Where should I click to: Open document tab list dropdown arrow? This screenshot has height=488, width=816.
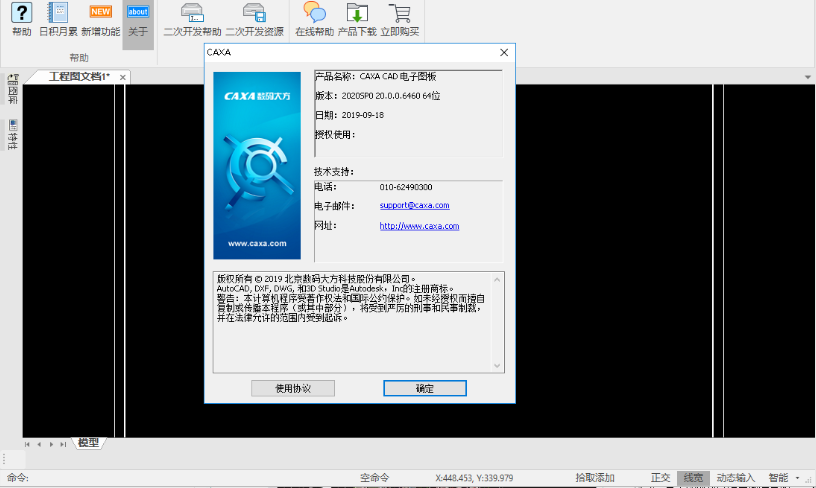click(808, 77)
